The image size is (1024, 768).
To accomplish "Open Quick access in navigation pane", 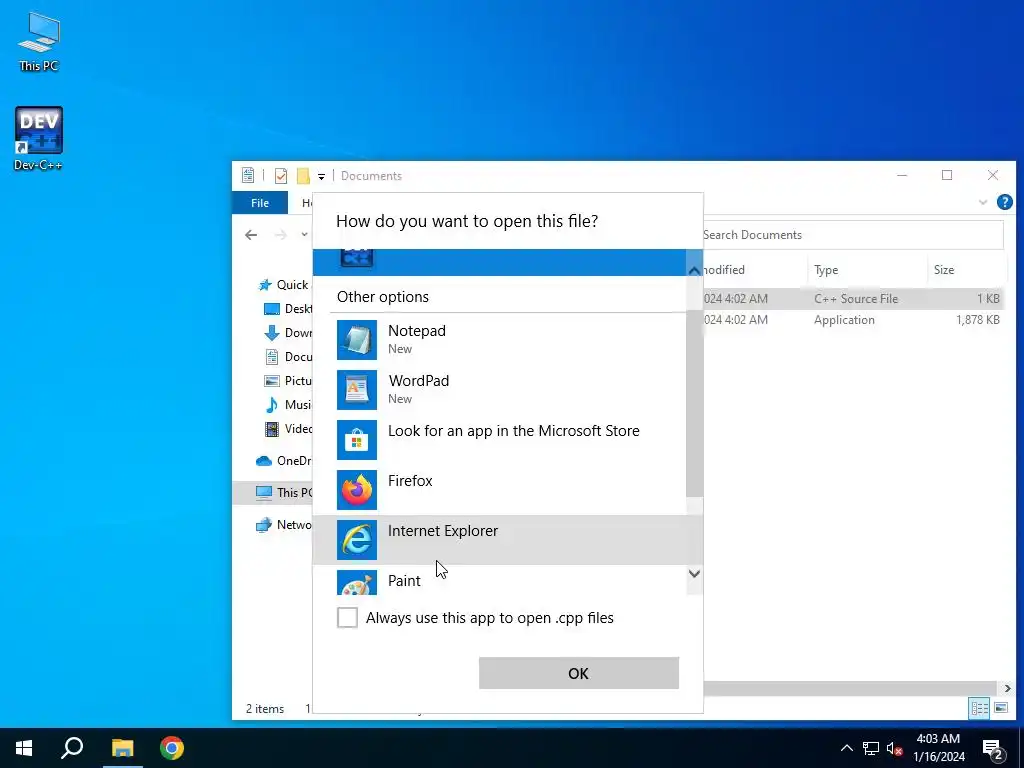I will [x=284, y=285].
